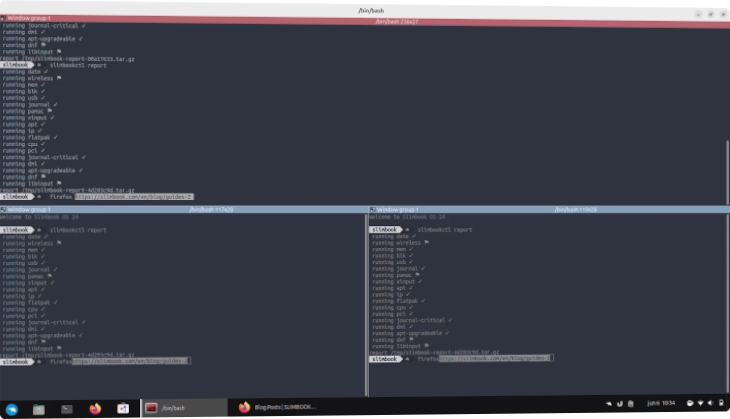This screenshot has width=730, height=419.
Task: Click 'running flatpak' line in bottom-left pane
Action: click(30, 303)
